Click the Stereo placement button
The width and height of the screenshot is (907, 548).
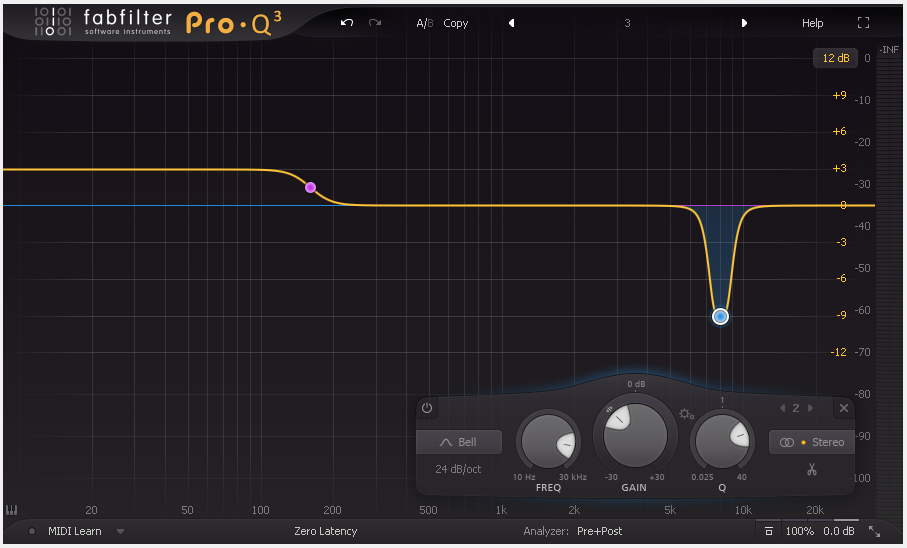coord(812,442)
